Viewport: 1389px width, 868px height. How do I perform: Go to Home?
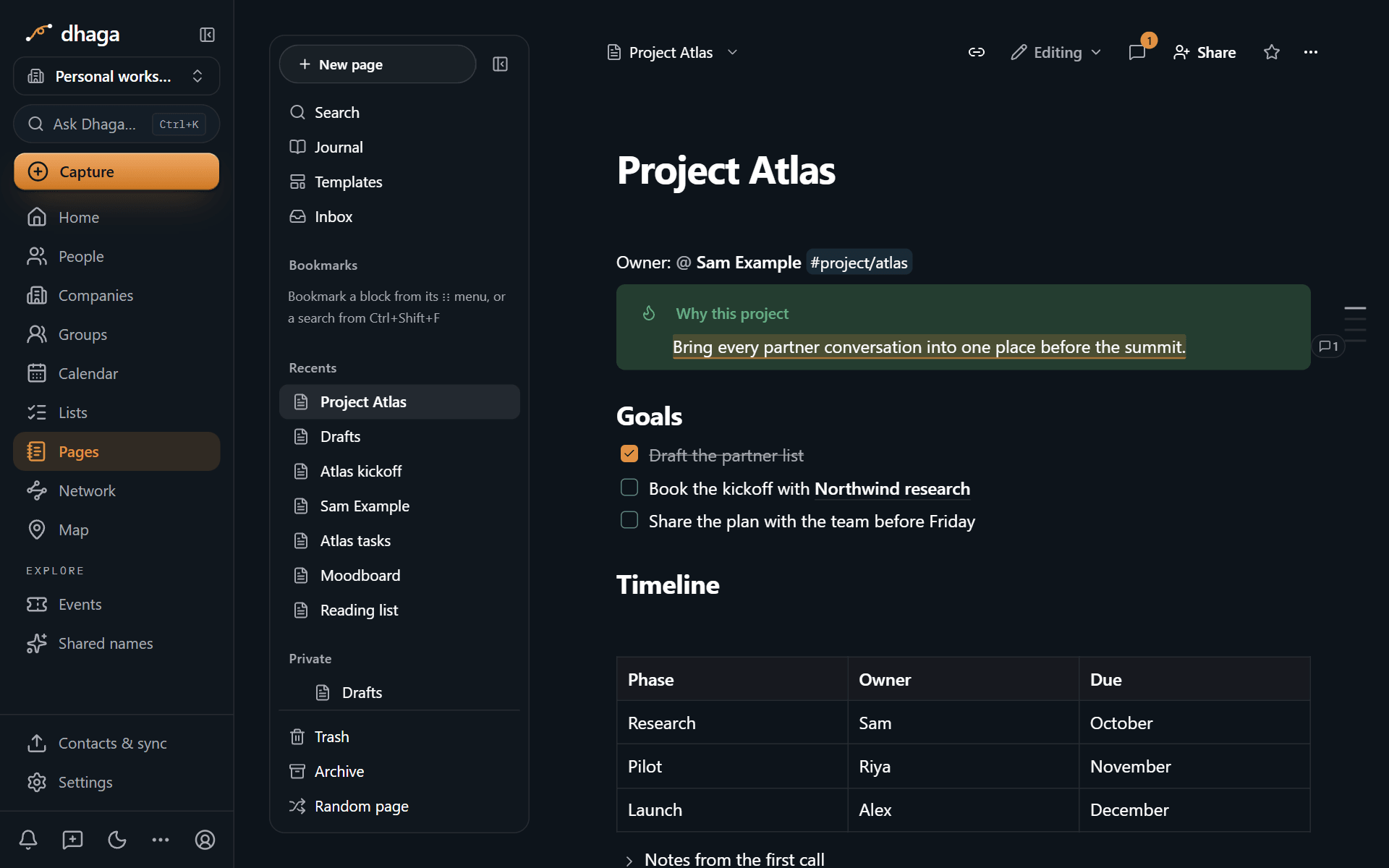click(116, 217)
